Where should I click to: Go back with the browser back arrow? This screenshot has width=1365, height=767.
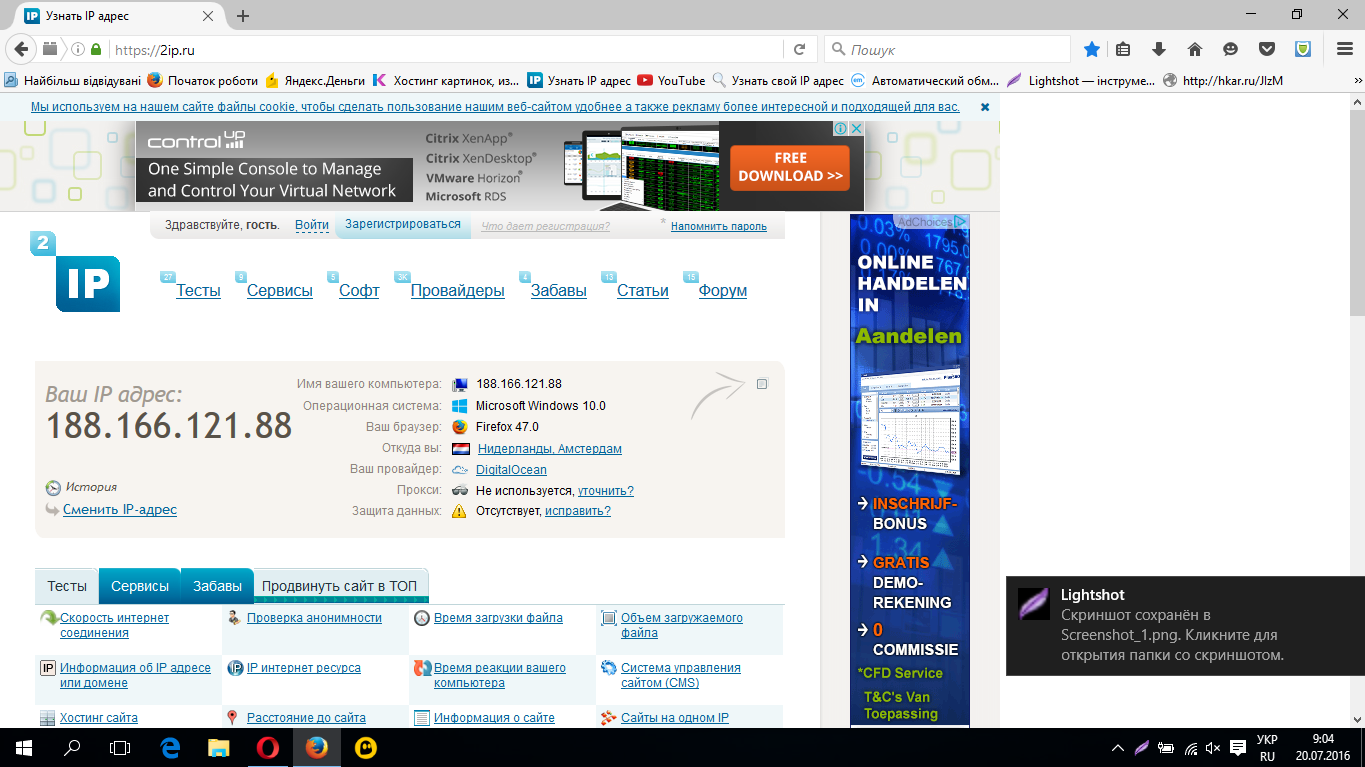pos(21,49)
